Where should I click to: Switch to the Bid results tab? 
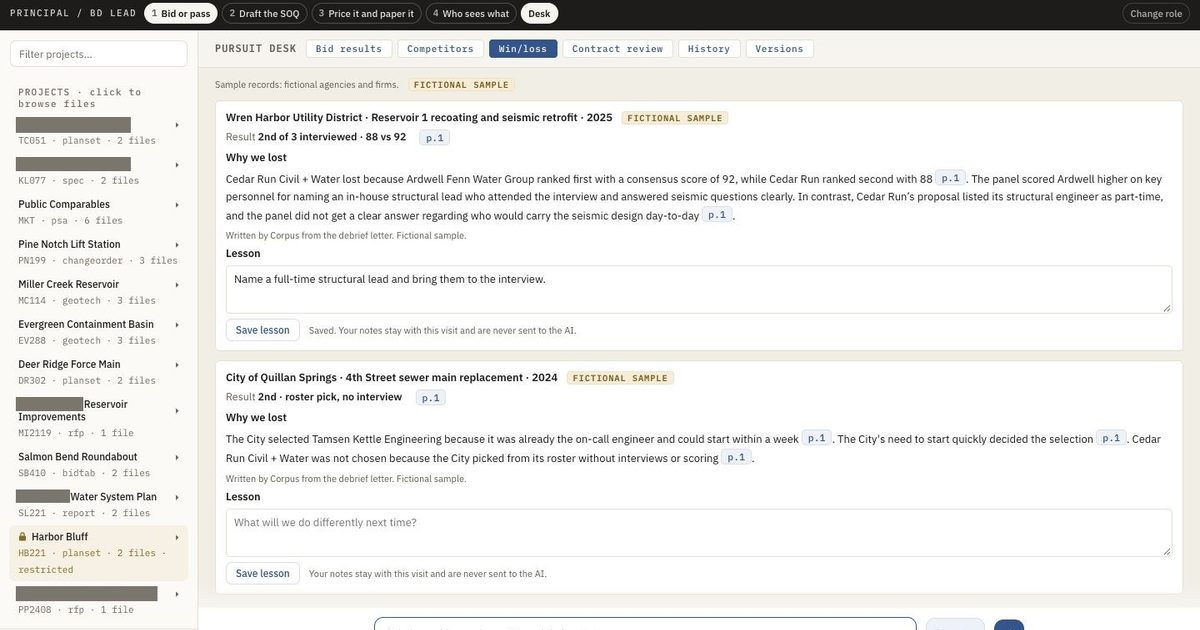click(348, 49)
